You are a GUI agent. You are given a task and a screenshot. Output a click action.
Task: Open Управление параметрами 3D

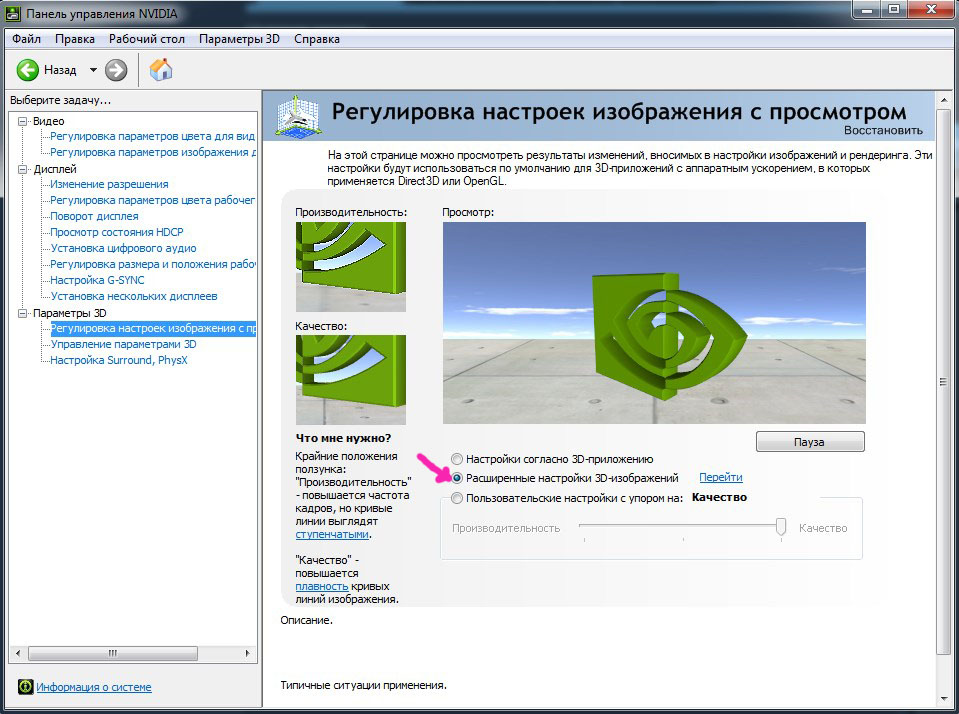tap(124, 344)
